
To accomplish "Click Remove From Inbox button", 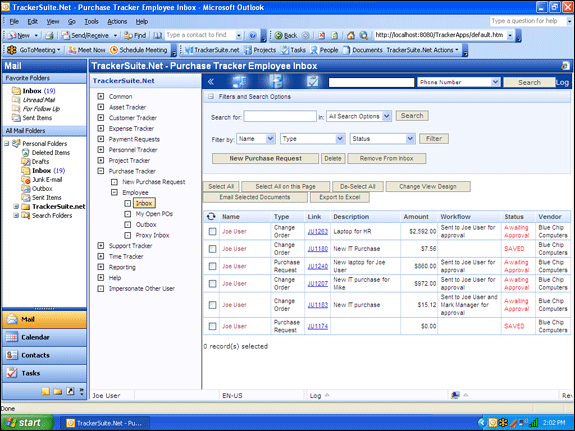I will tap(387, 158).
